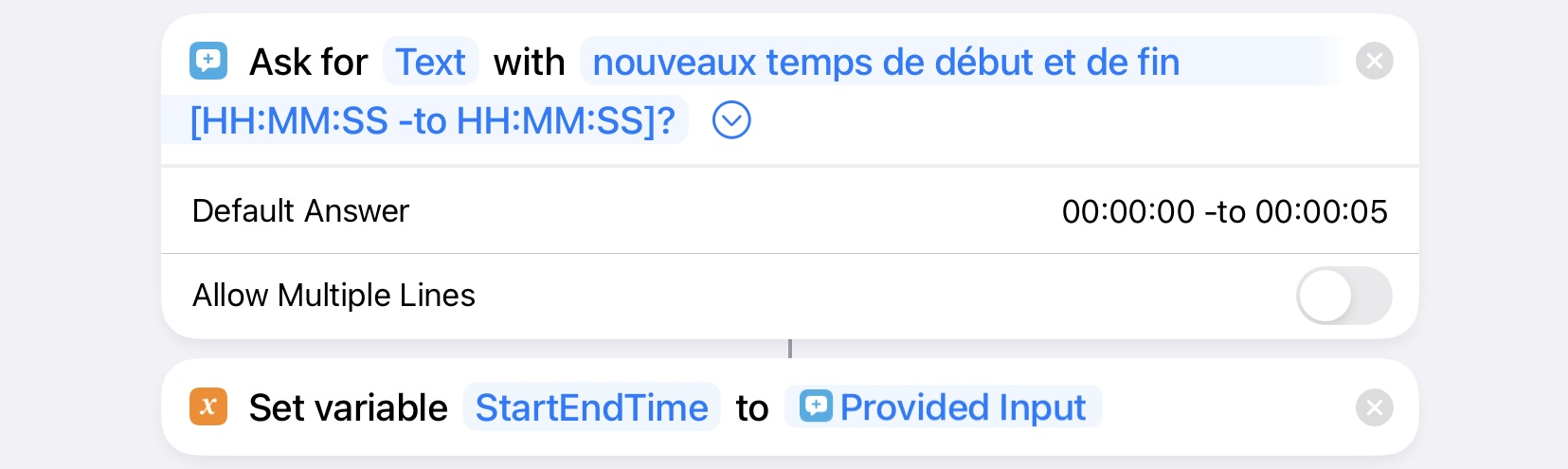
Task: Click the bubble icon inside Provided Input
Action: (816, 406)
